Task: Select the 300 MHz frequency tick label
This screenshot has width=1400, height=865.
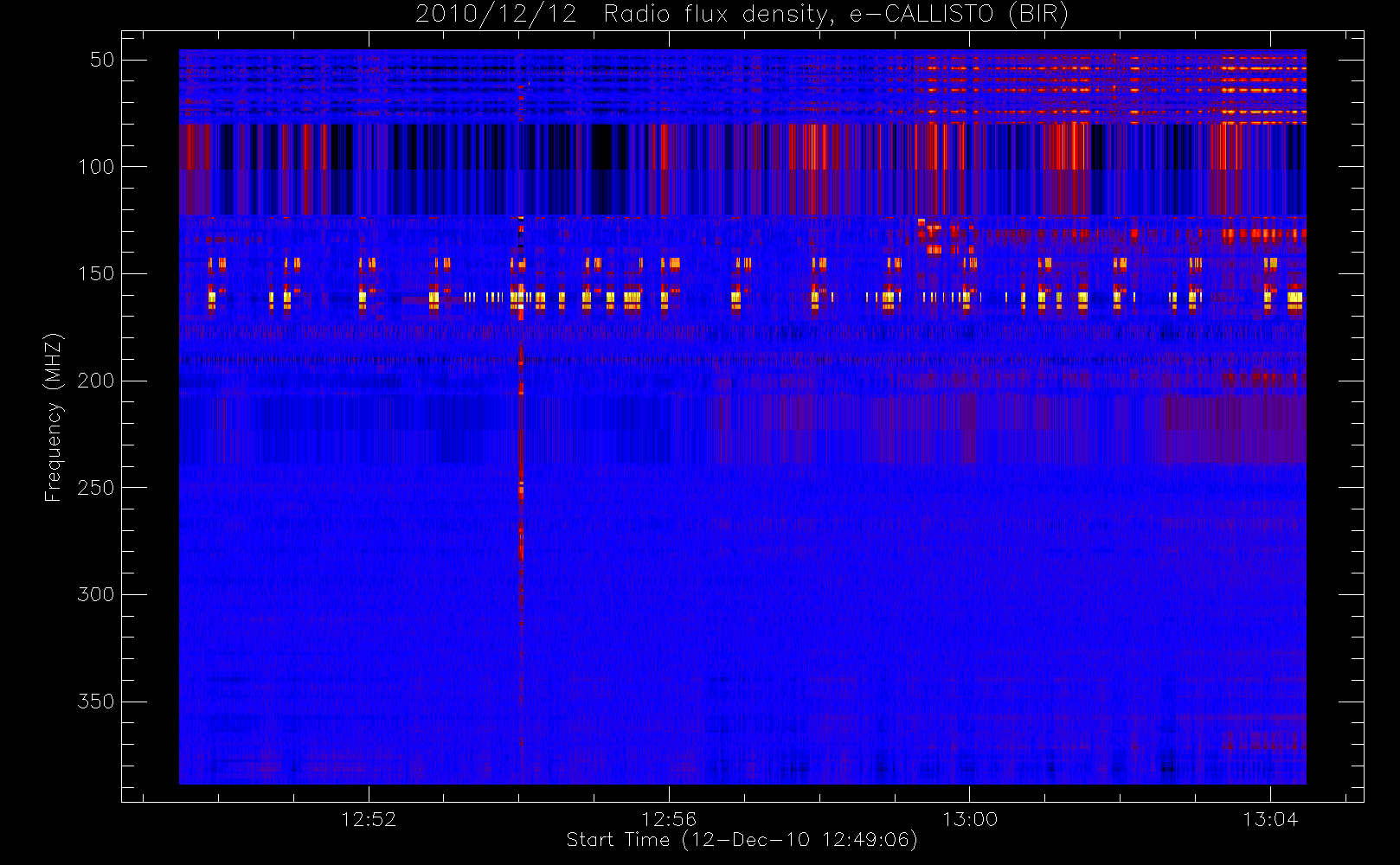Action: (x=96, y=594)
